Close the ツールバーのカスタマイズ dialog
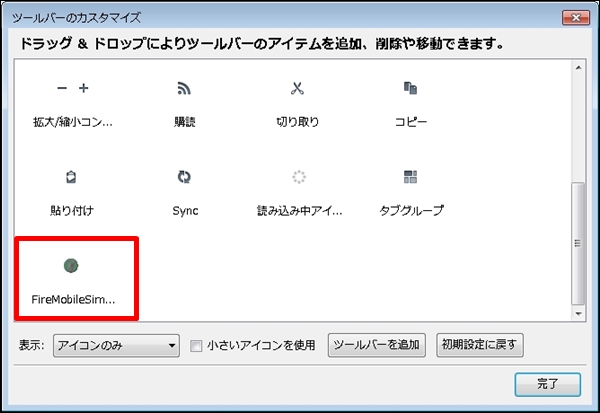600x413 pixels. pyautogui.click(x=576, y=18)
